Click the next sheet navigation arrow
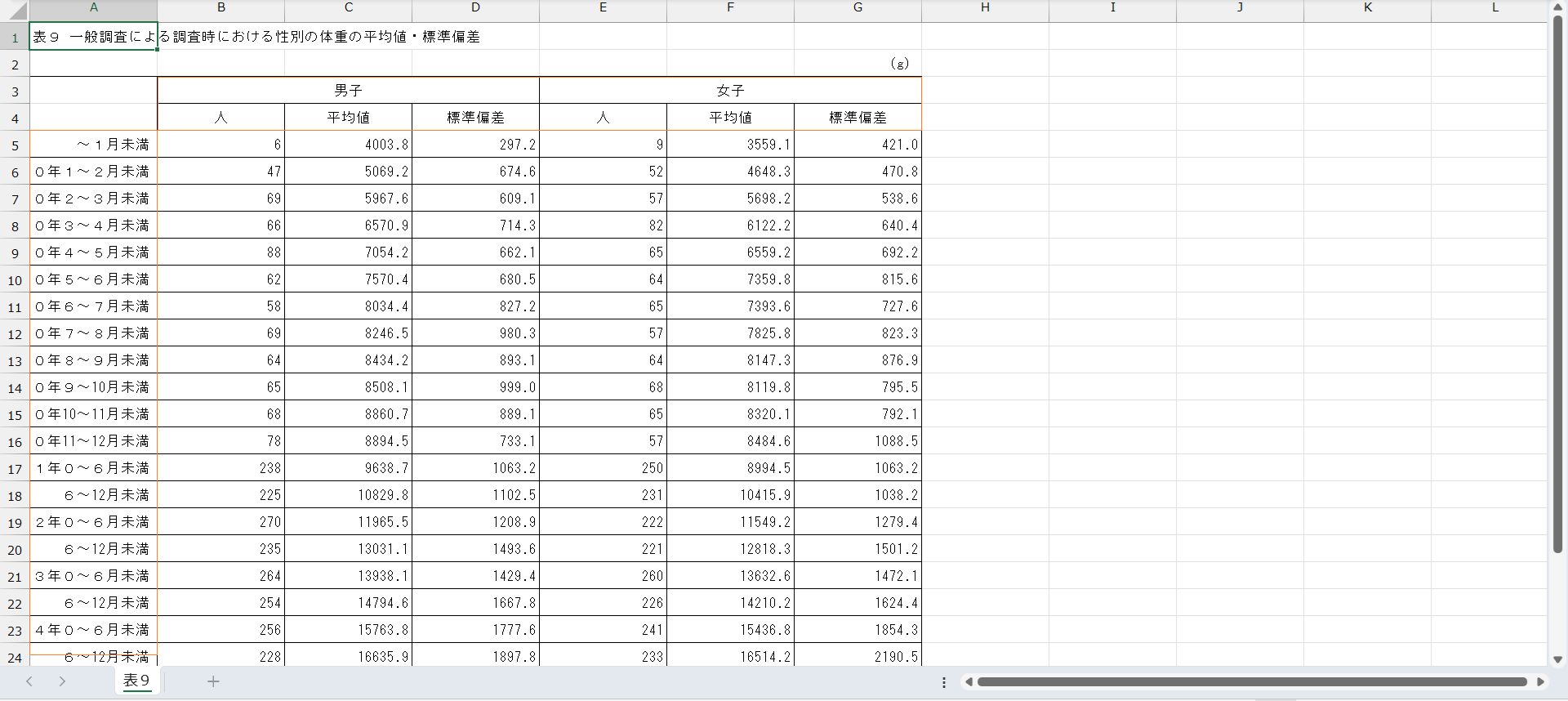This screenshot has width=1568, height=701. pyautogui.click(x=62, y=681)
